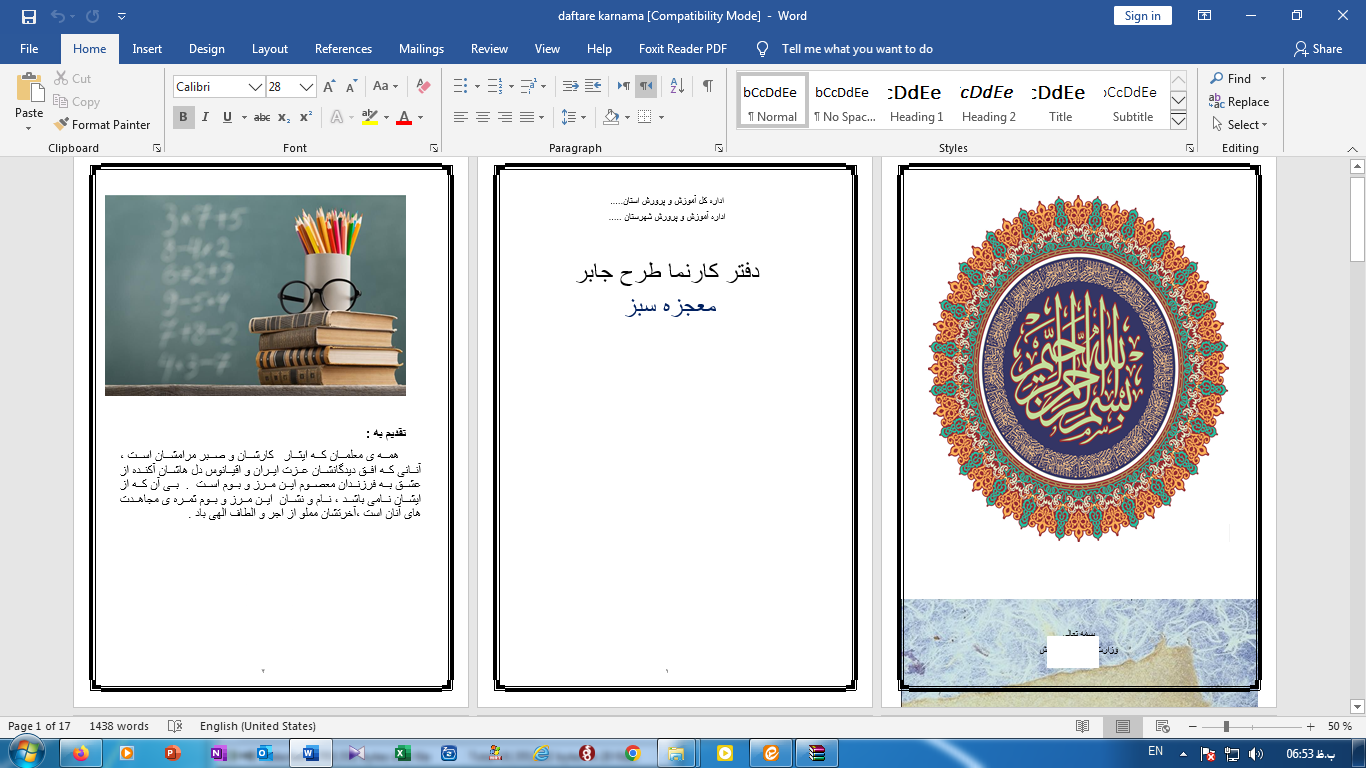Center-align the paragraph
This screenshot has width=1366, height=768.
tap(483, 117)
